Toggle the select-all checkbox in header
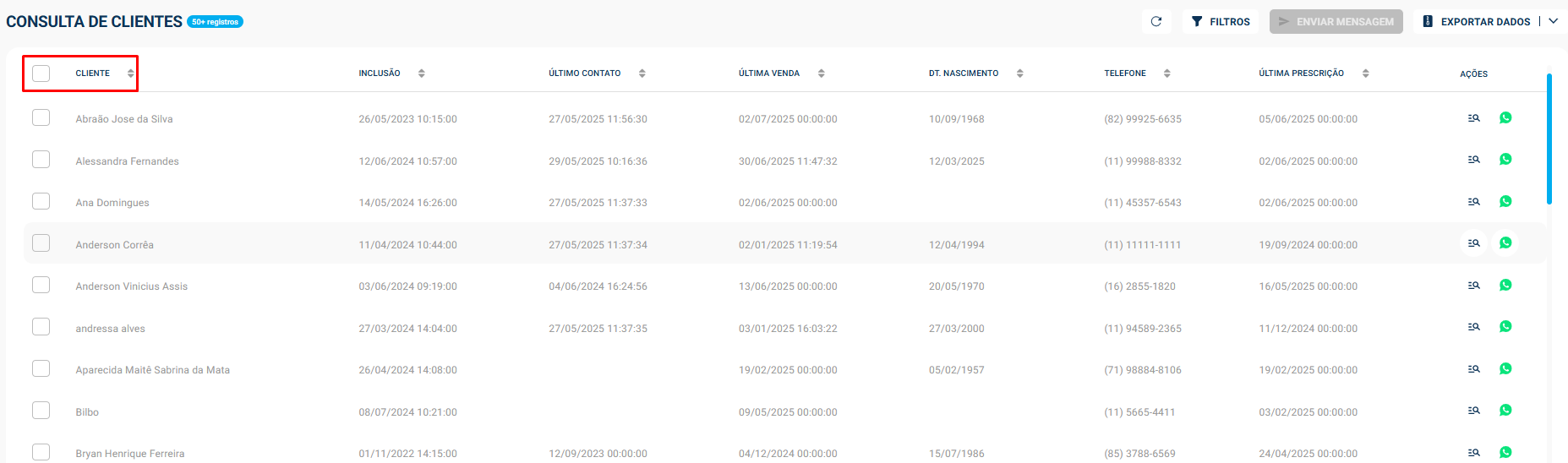 coord(41,74)
